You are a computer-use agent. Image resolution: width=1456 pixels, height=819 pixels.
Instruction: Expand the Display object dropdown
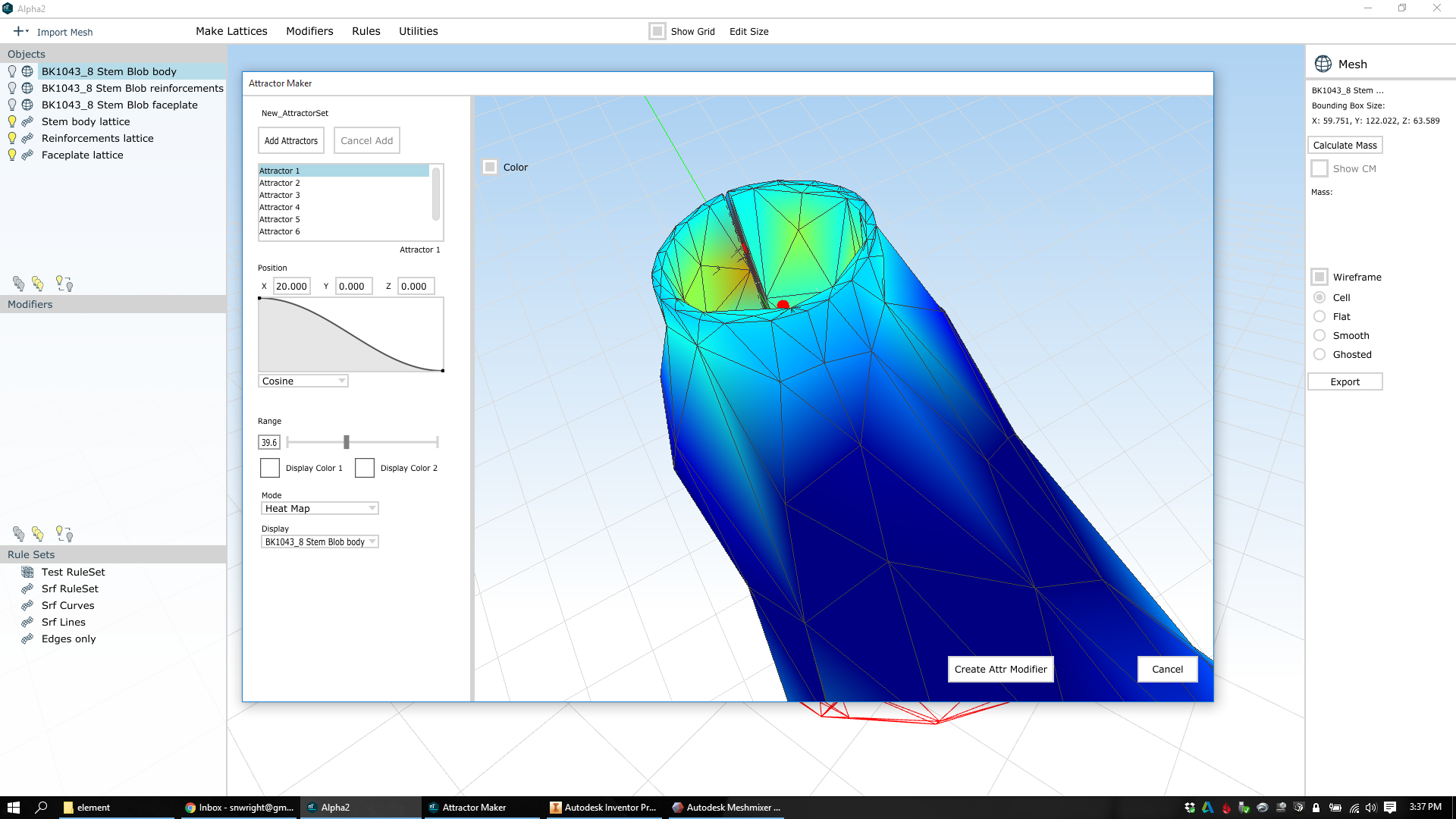tap(371, 541)
